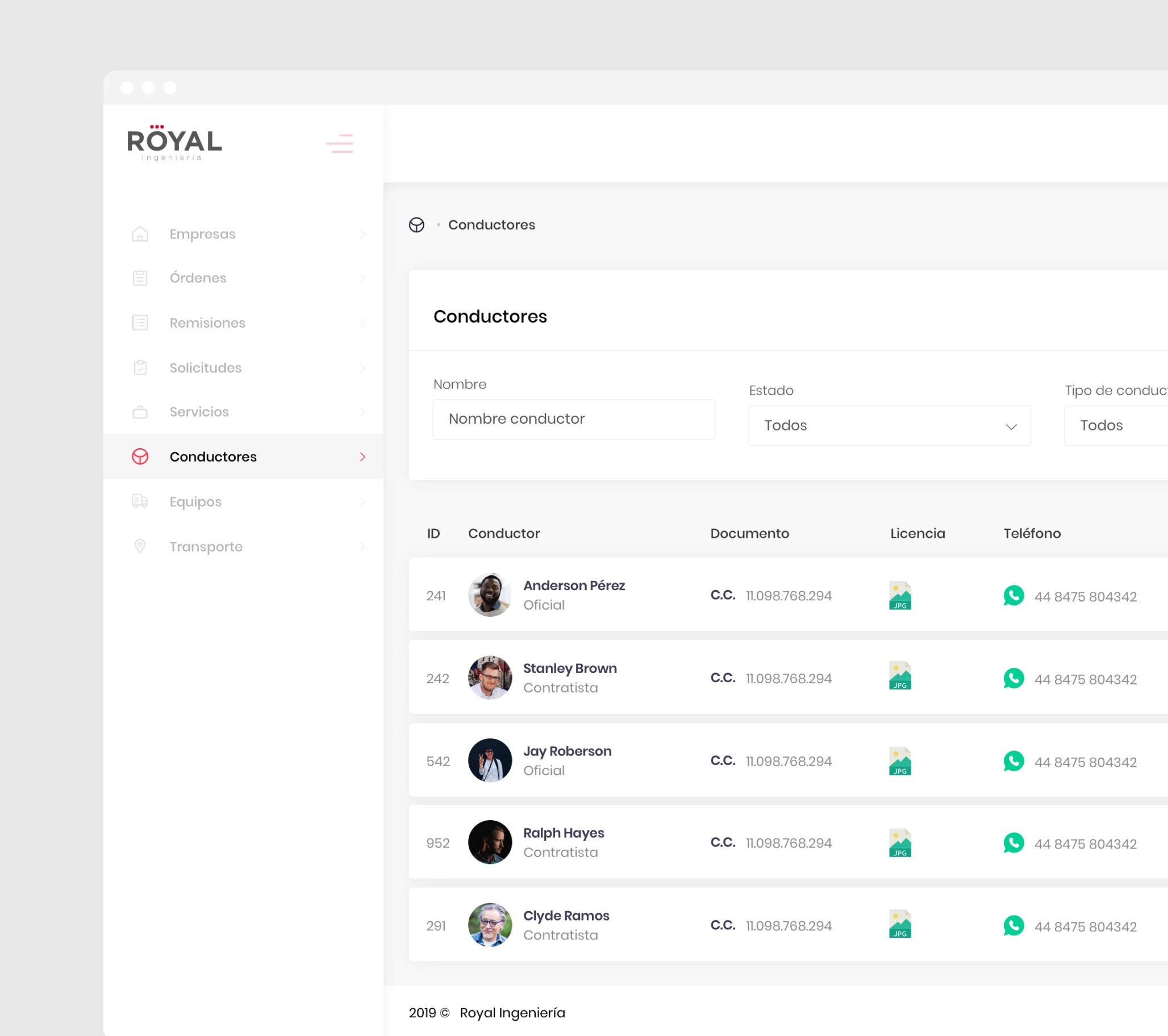The width and height of the screenshot is (1168, 1036).
Task: Expand the Conductores menu chevron
Action: [362, 457]
